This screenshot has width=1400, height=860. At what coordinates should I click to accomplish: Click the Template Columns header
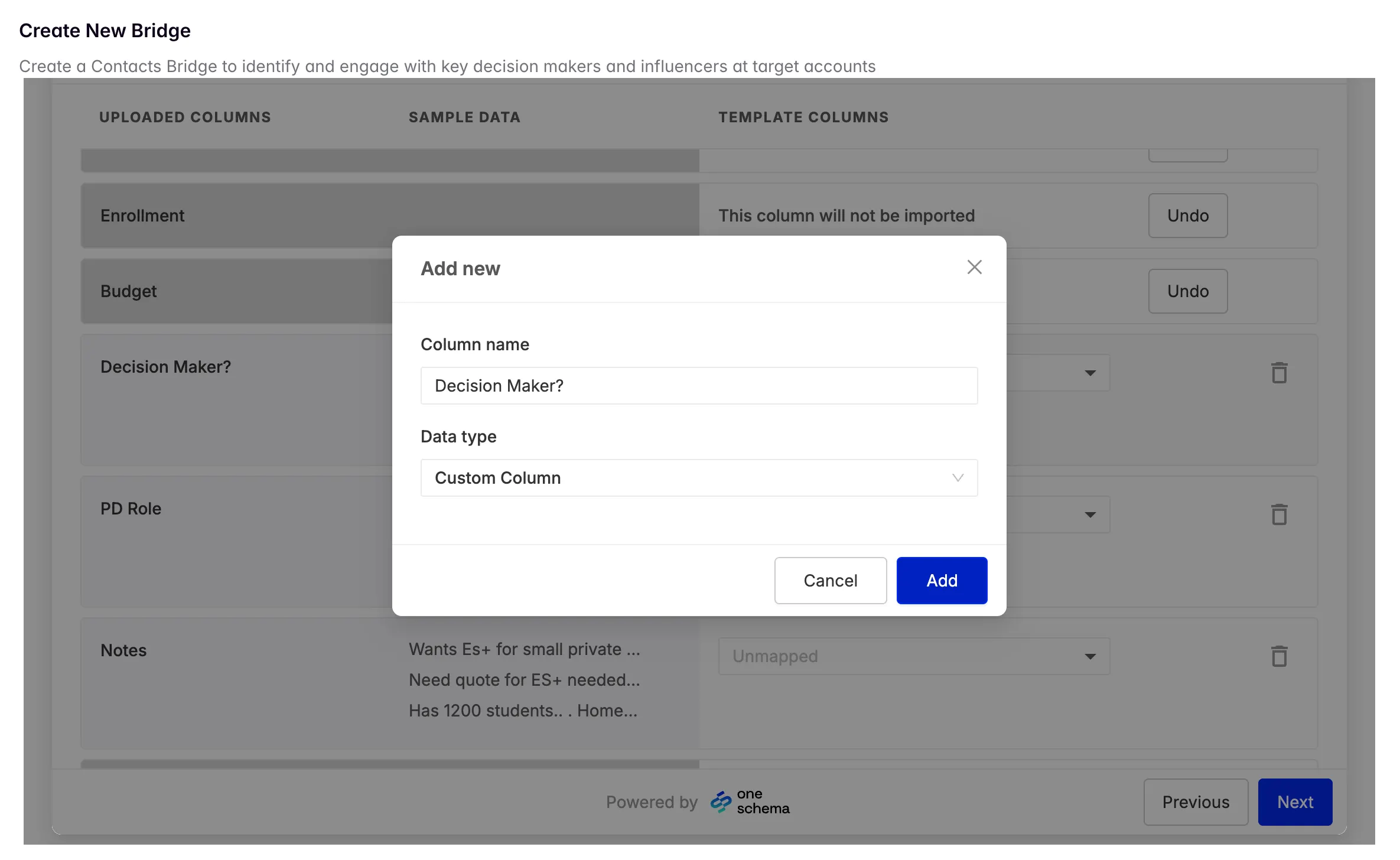803,117
